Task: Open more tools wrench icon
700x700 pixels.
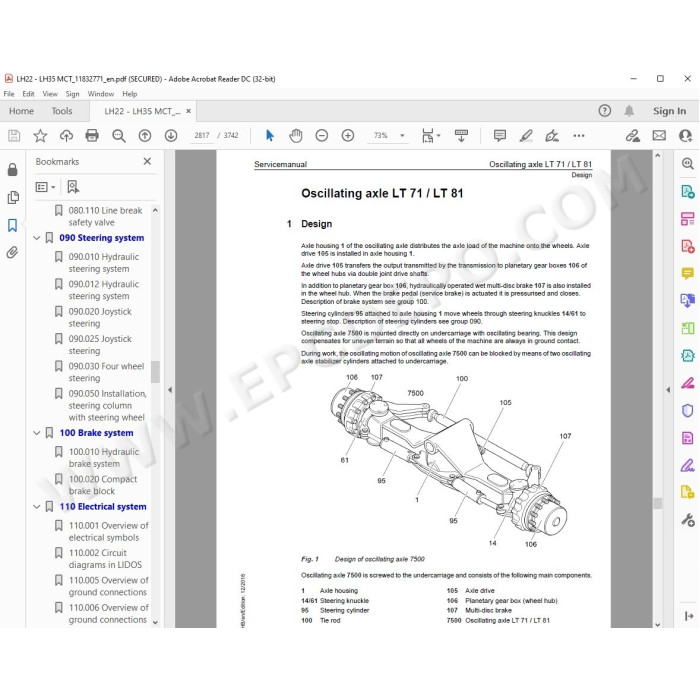Action: [688, 520]
